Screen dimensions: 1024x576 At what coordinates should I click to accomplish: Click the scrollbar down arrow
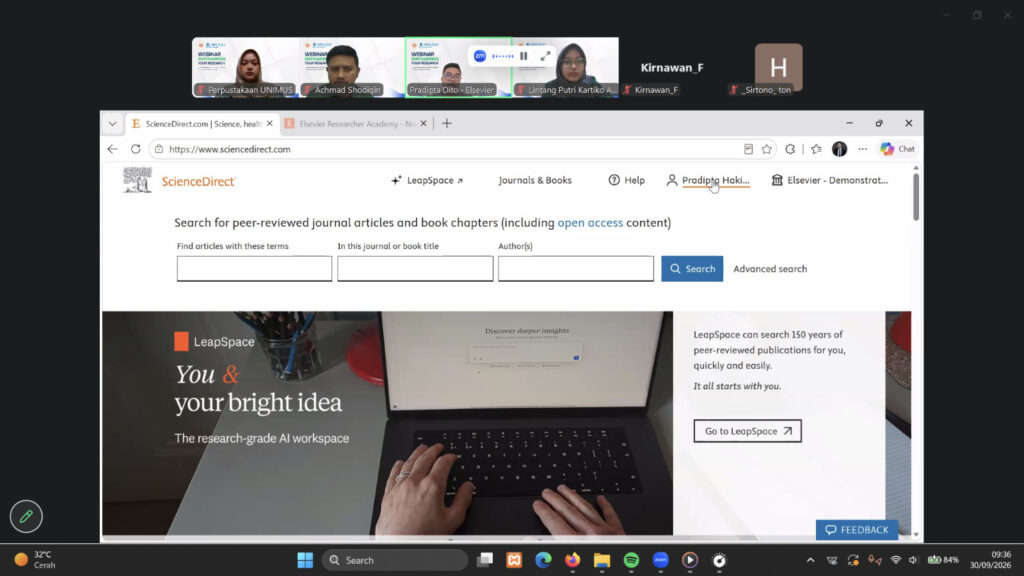click(916, 534)
